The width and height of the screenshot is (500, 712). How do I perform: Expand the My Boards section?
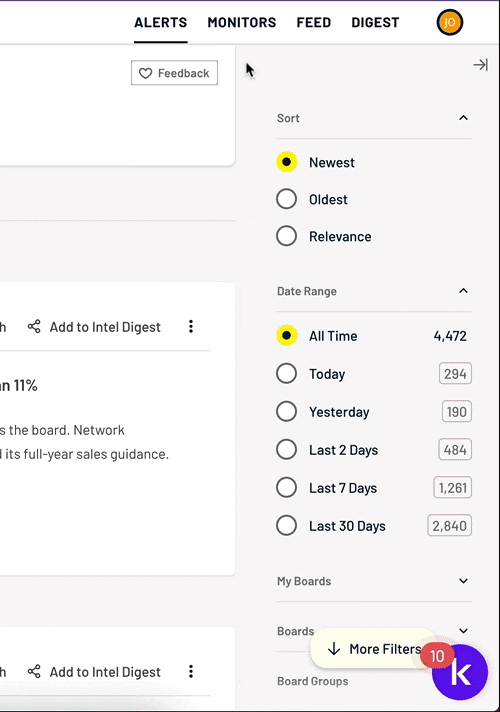(x=374, y=581)
